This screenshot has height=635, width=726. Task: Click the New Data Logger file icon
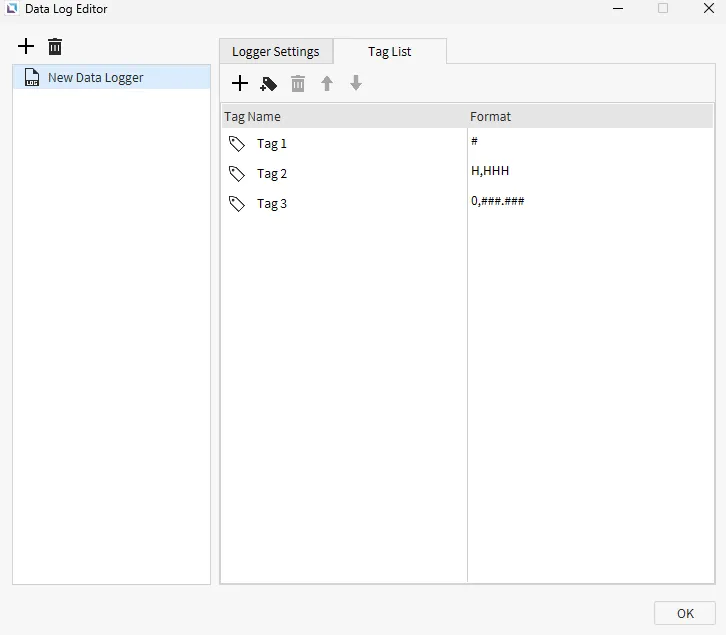click(x=32, y=78)
